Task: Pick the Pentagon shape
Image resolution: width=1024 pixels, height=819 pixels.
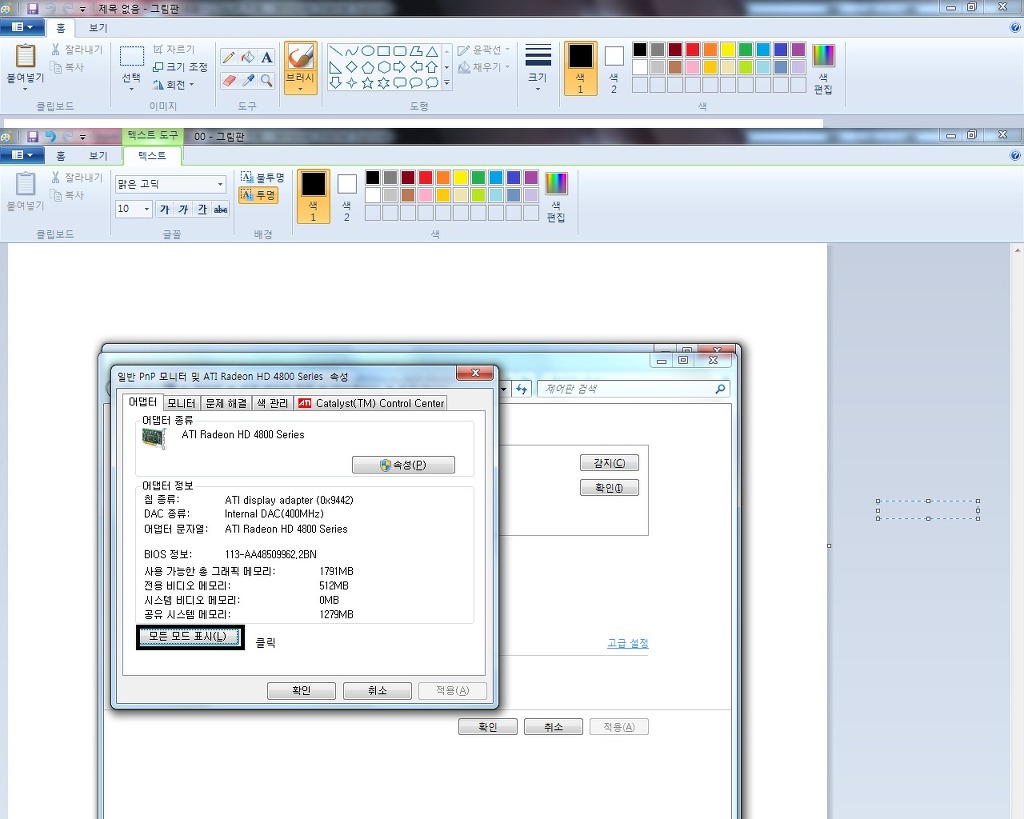Action: (x=368, y=67)
